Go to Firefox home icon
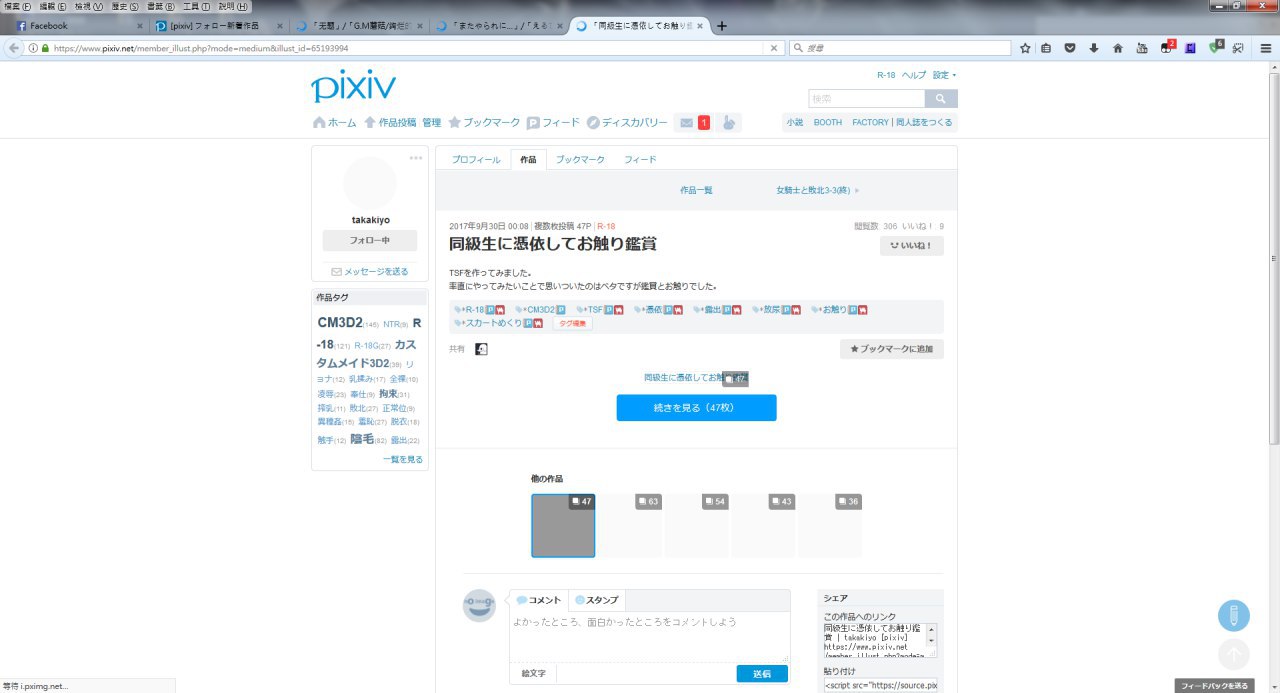 [1117, 48]
